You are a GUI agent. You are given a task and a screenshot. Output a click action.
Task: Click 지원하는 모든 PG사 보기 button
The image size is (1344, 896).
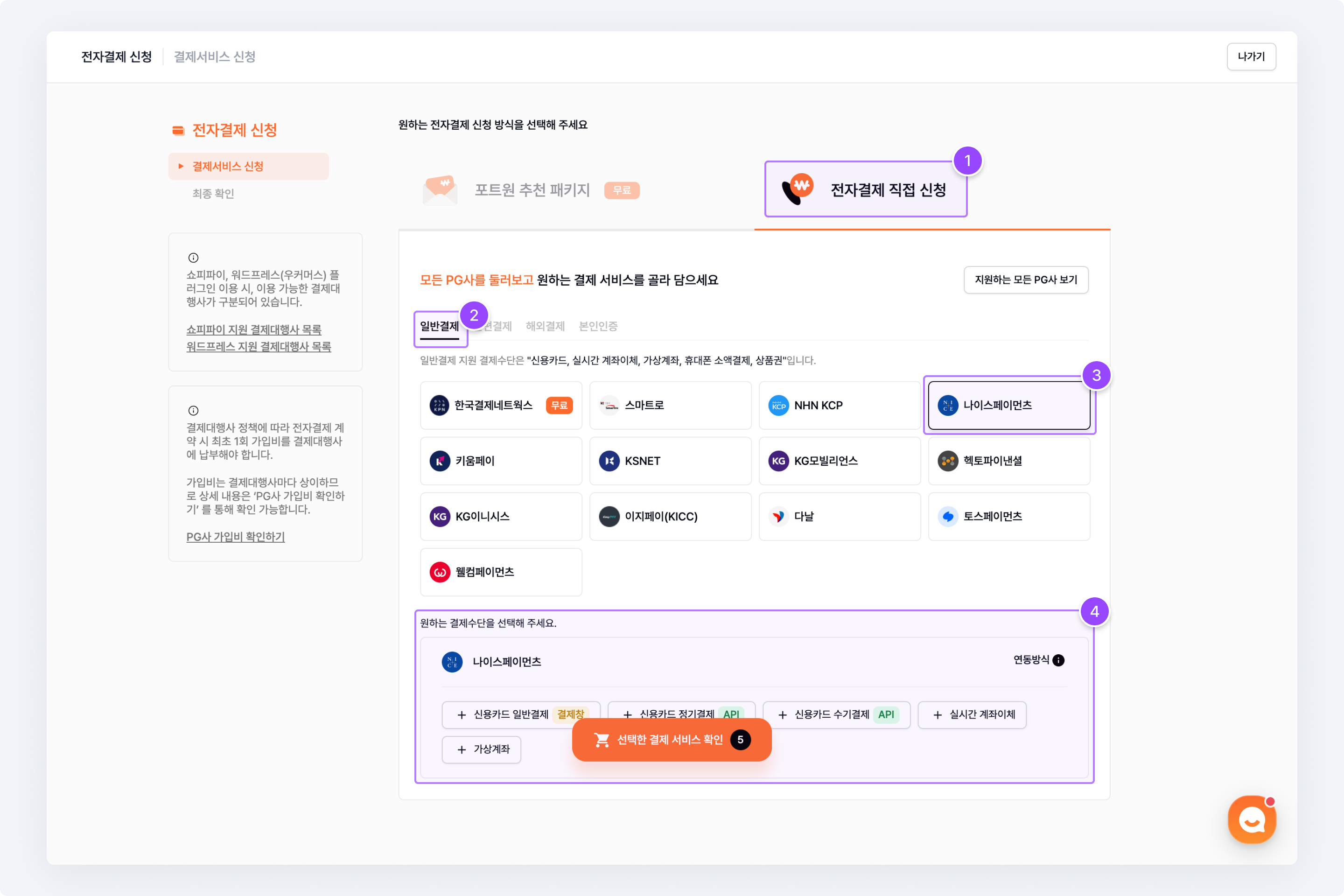click(x=1026, y=280)
